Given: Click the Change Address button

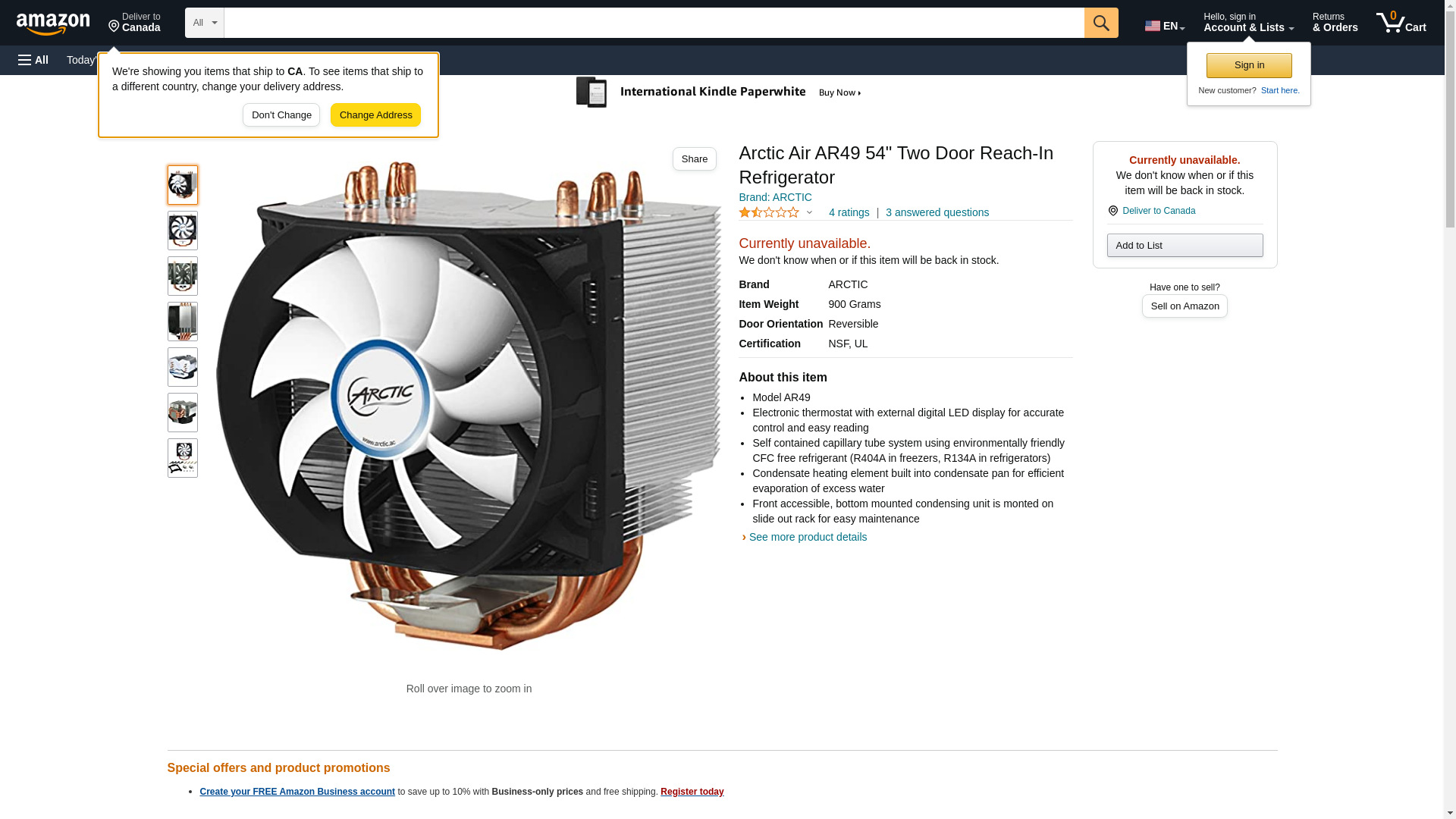Looking at the screenshot, I should (x=375, y=115).
